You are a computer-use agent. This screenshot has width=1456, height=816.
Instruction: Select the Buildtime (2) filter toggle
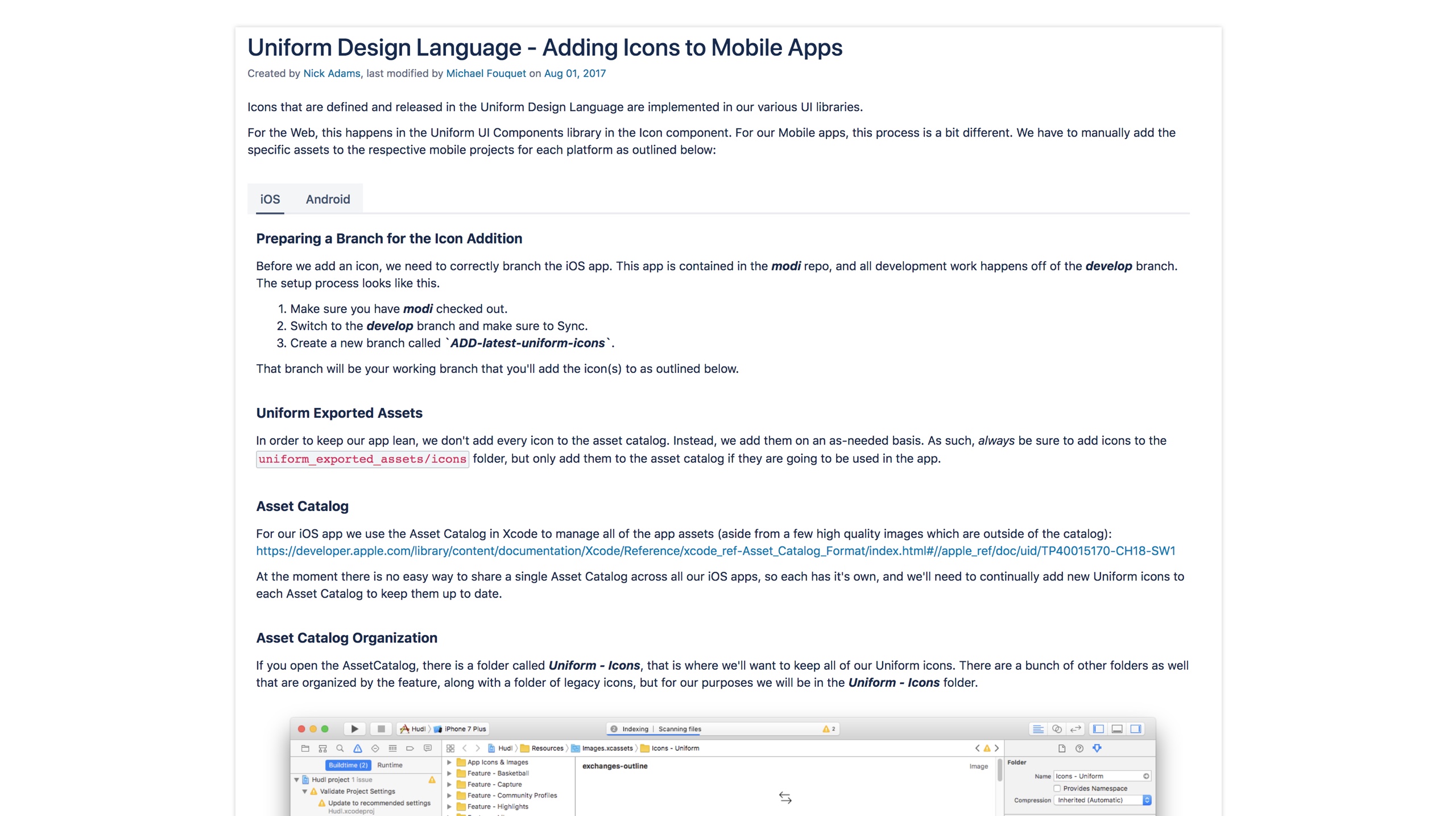pyautogui.click(x=348, y=765)
